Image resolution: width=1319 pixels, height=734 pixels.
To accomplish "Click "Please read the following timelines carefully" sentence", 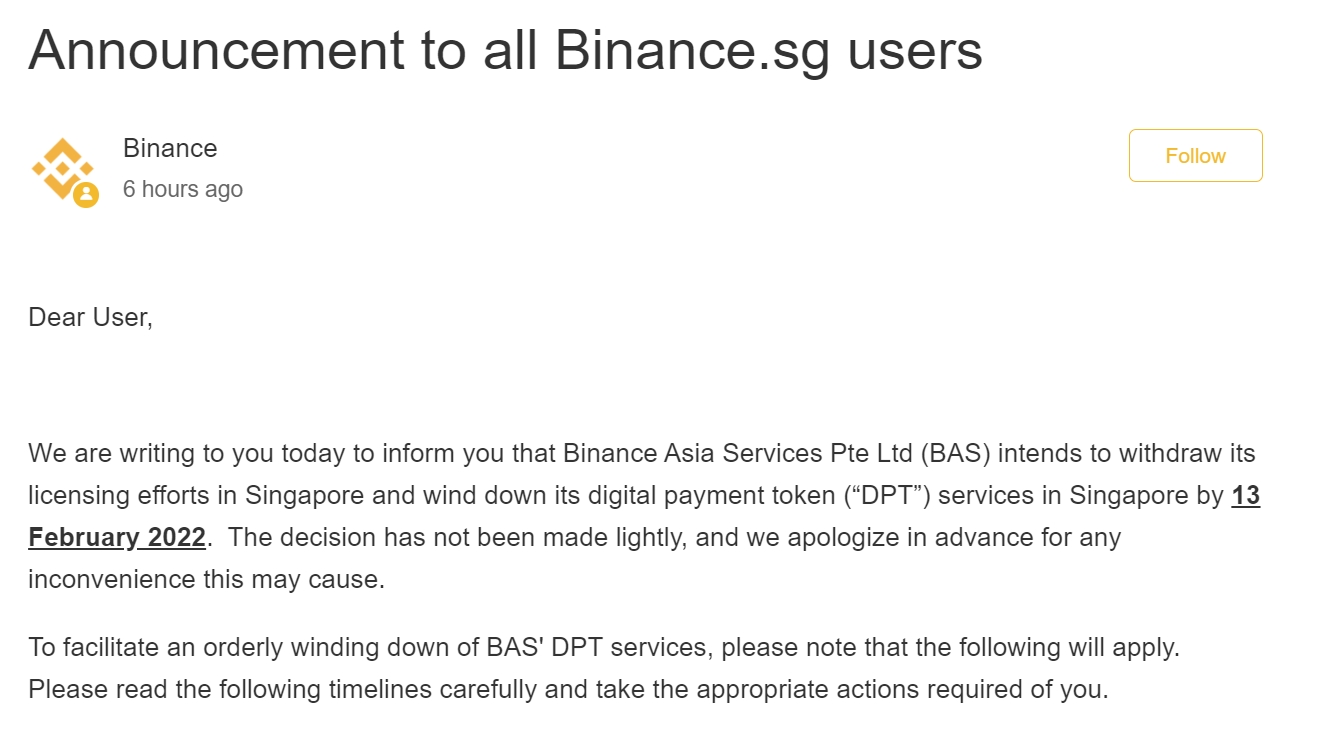I will tap(283, 690).
